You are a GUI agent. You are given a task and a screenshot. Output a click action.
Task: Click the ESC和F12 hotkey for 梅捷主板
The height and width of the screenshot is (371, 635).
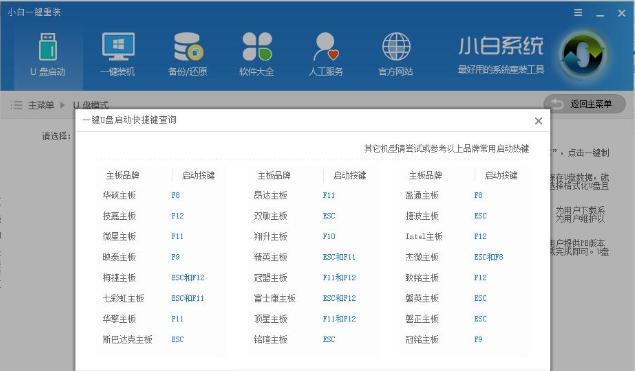[188, 277]
